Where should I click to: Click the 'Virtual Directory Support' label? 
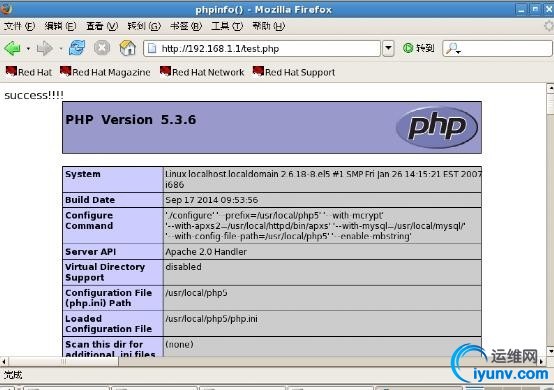[x=105, y=272]
